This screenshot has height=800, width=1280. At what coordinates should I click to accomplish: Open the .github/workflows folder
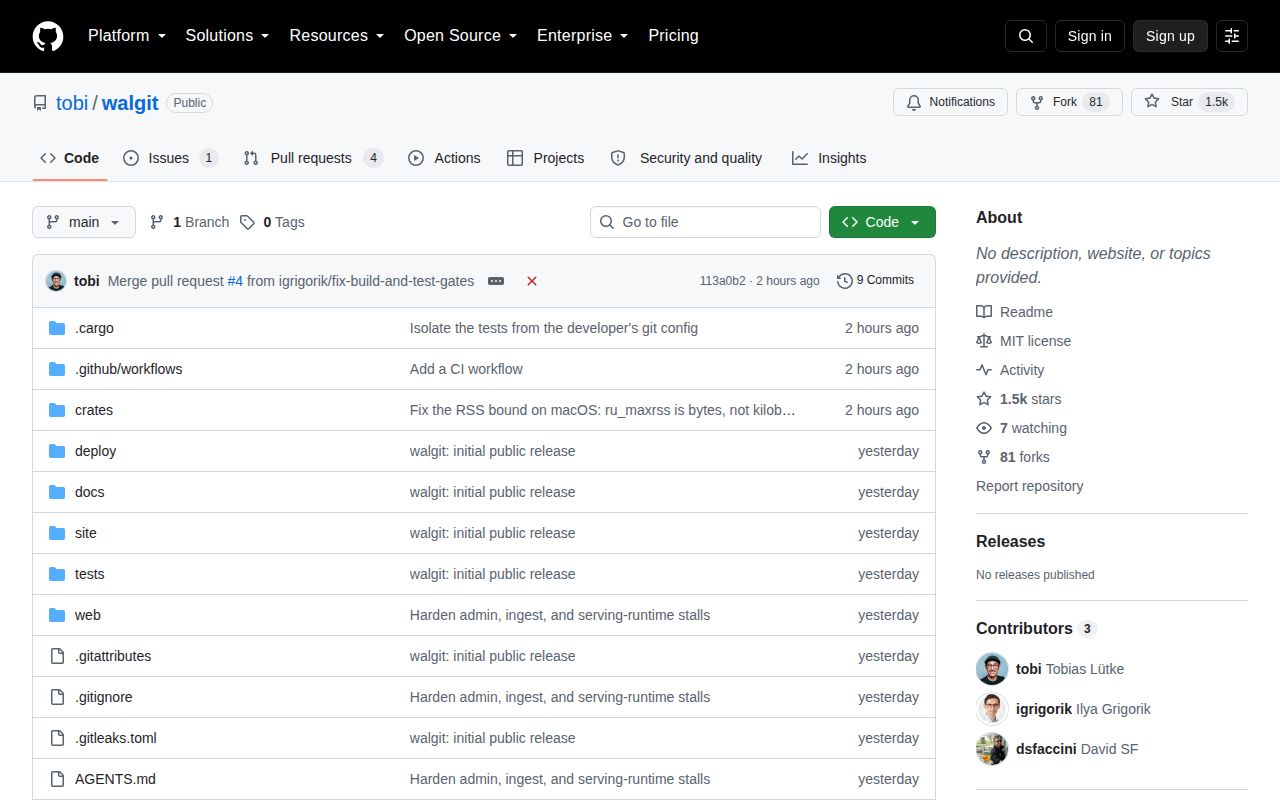129,369
